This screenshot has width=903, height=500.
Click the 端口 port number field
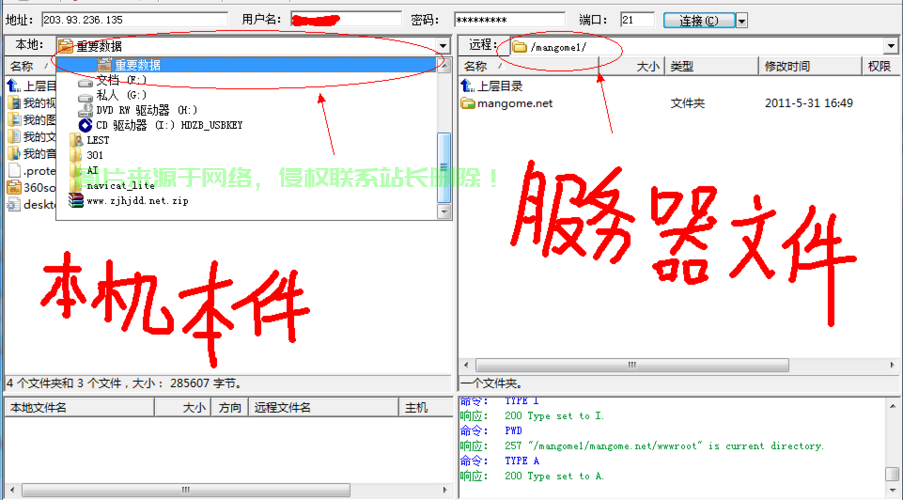click(637, 20)
